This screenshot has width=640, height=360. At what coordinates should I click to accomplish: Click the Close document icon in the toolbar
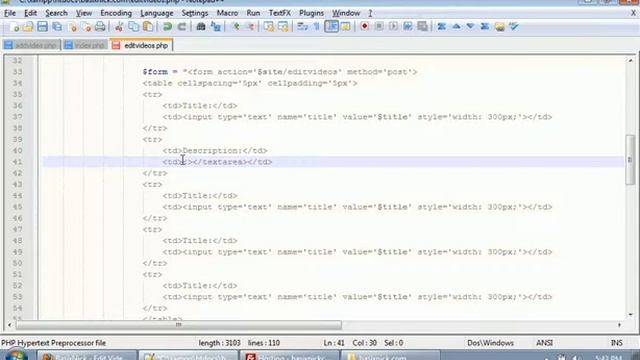[x=72, y=27]
